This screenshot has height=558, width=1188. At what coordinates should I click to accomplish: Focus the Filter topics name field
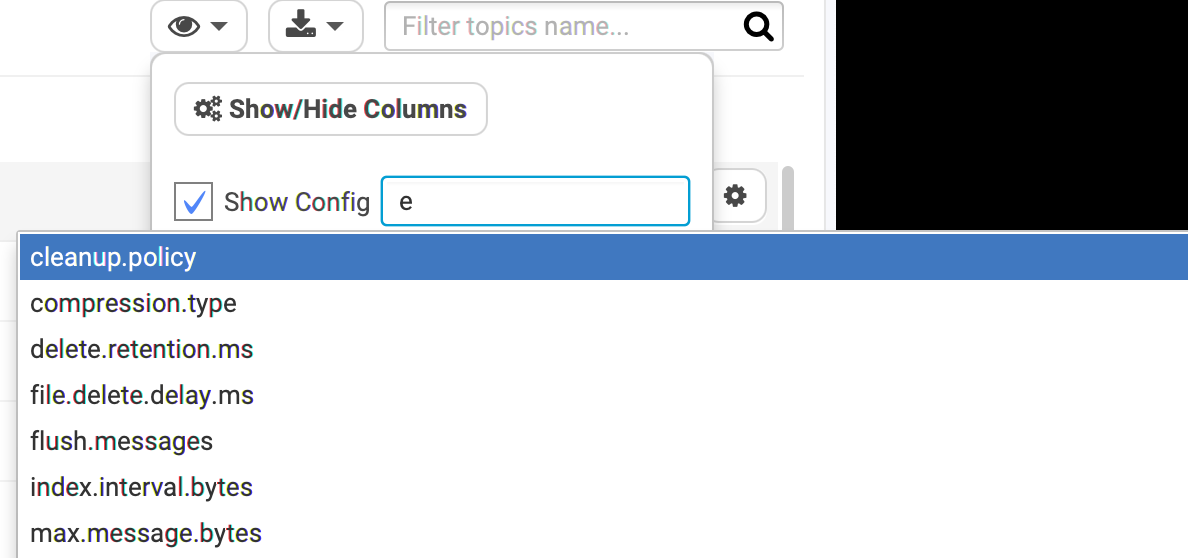pos(583,27)
